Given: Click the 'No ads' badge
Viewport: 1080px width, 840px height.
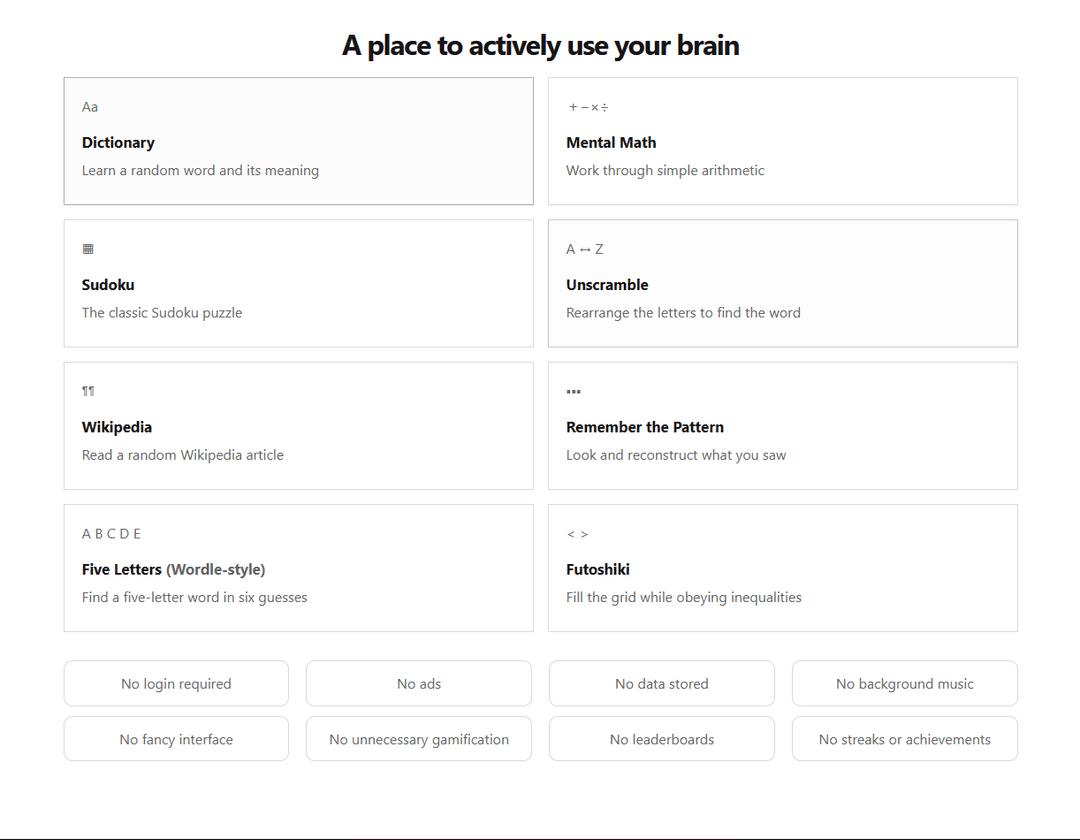Looking at the screenshot, I should (419, 684).
